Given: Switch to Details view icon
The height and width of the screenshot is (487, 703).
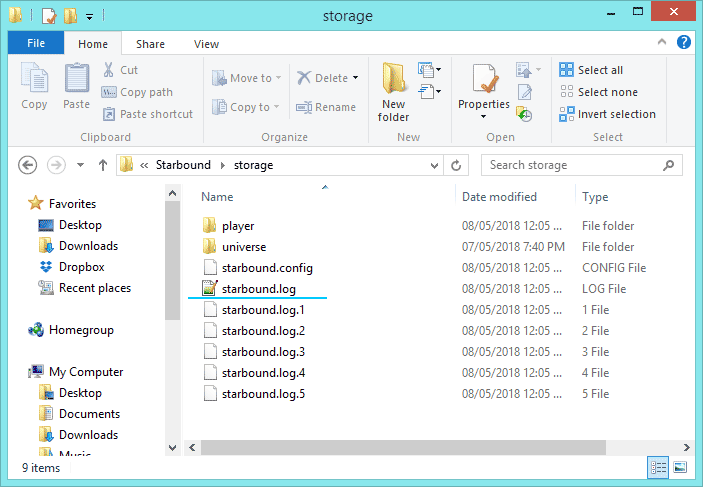Looking at the screenshot, I should pos(658,467).
